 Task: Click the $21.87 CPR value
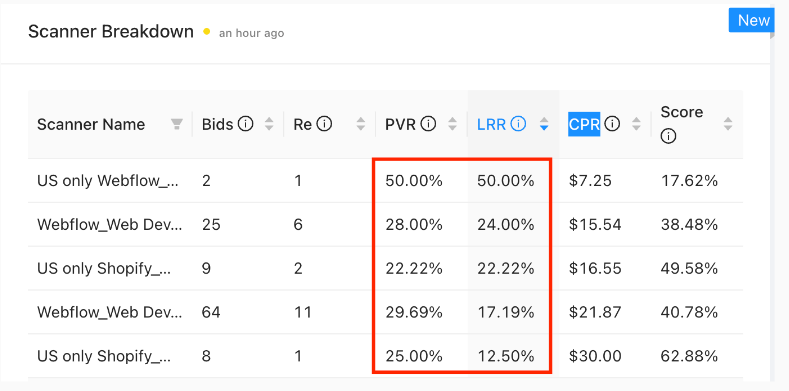click(595, 312)
